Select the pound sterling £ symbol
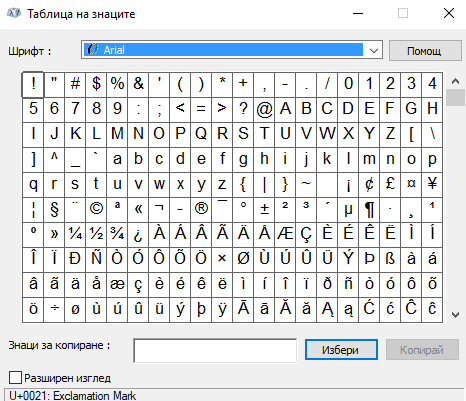466x401 pixels. pyautogui.click(x=390, y=185)
